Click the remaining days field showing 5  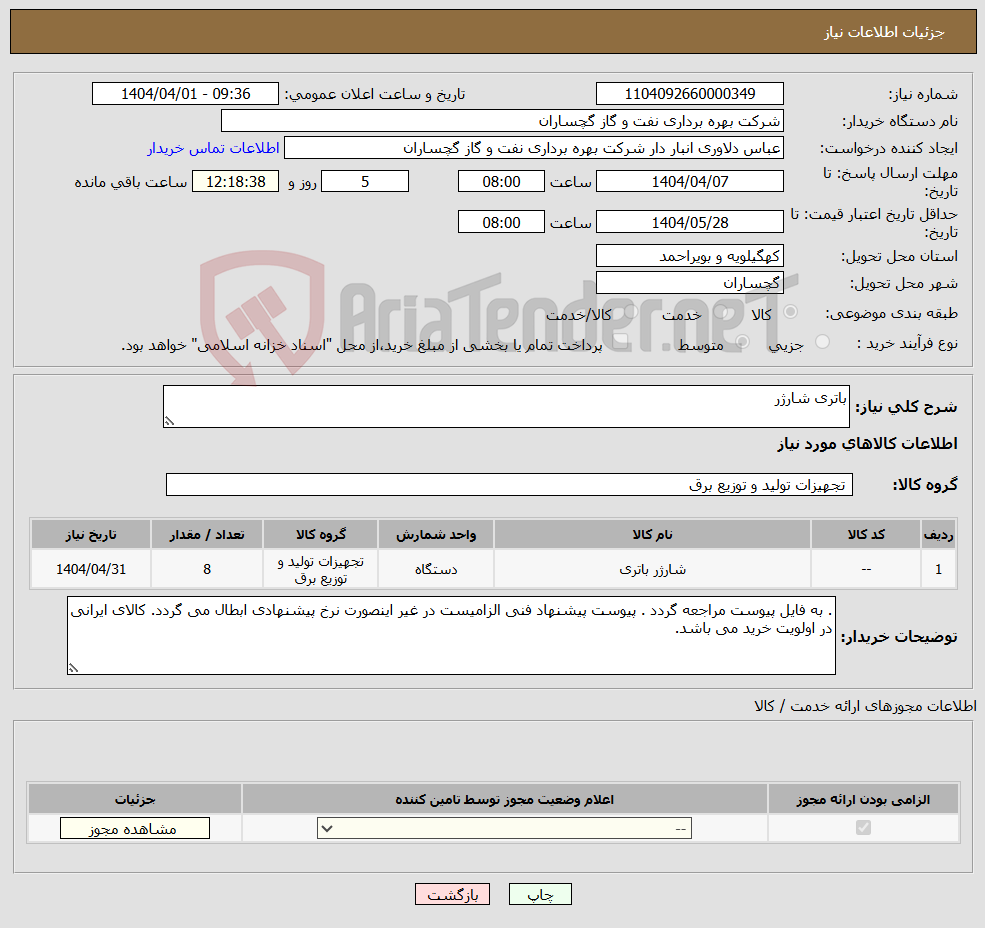(x=365, y=182)
